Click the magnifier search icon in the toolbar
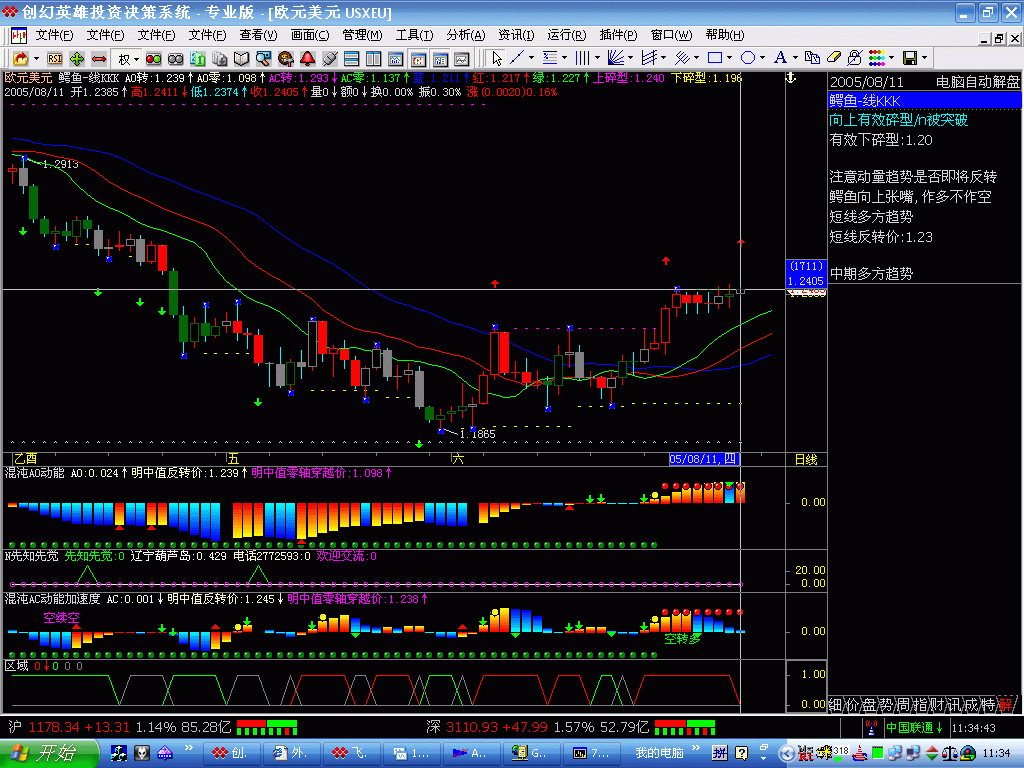Viewport: 1024px width, 768px height. pos(264,58)
